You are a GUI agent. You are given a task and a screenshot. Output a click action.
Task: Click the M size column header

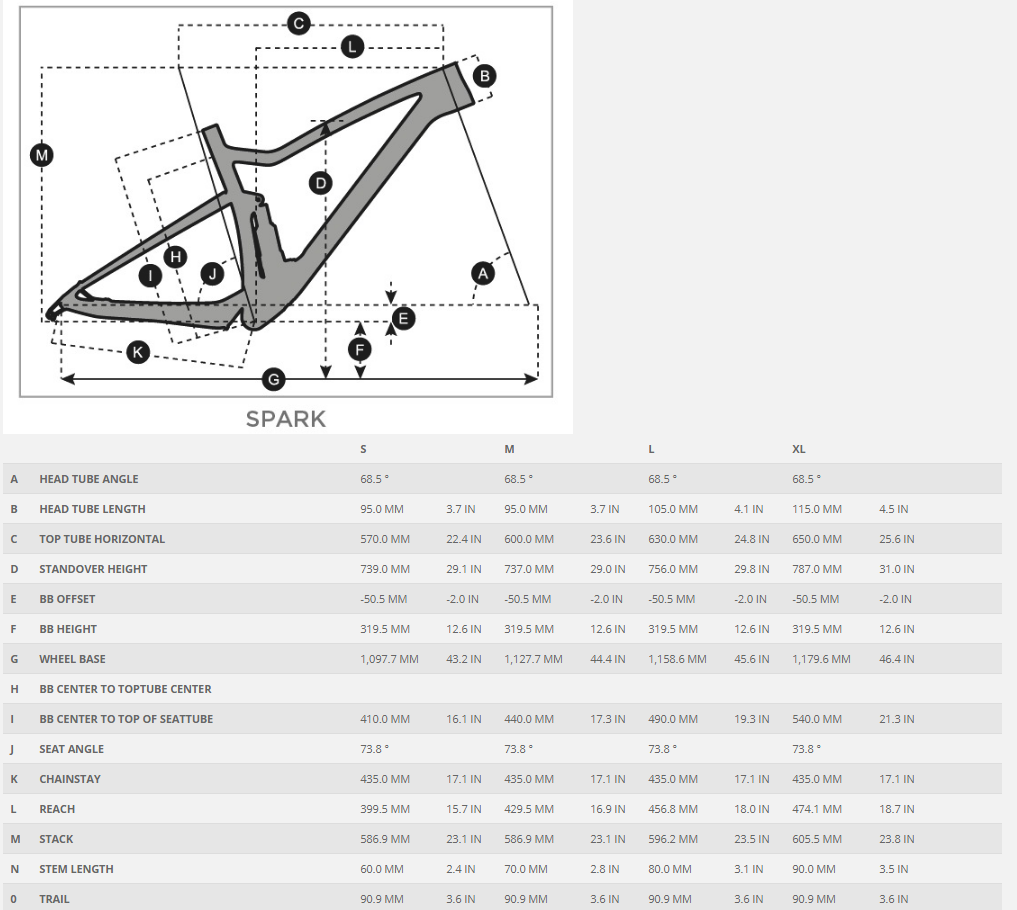point(509,449)
